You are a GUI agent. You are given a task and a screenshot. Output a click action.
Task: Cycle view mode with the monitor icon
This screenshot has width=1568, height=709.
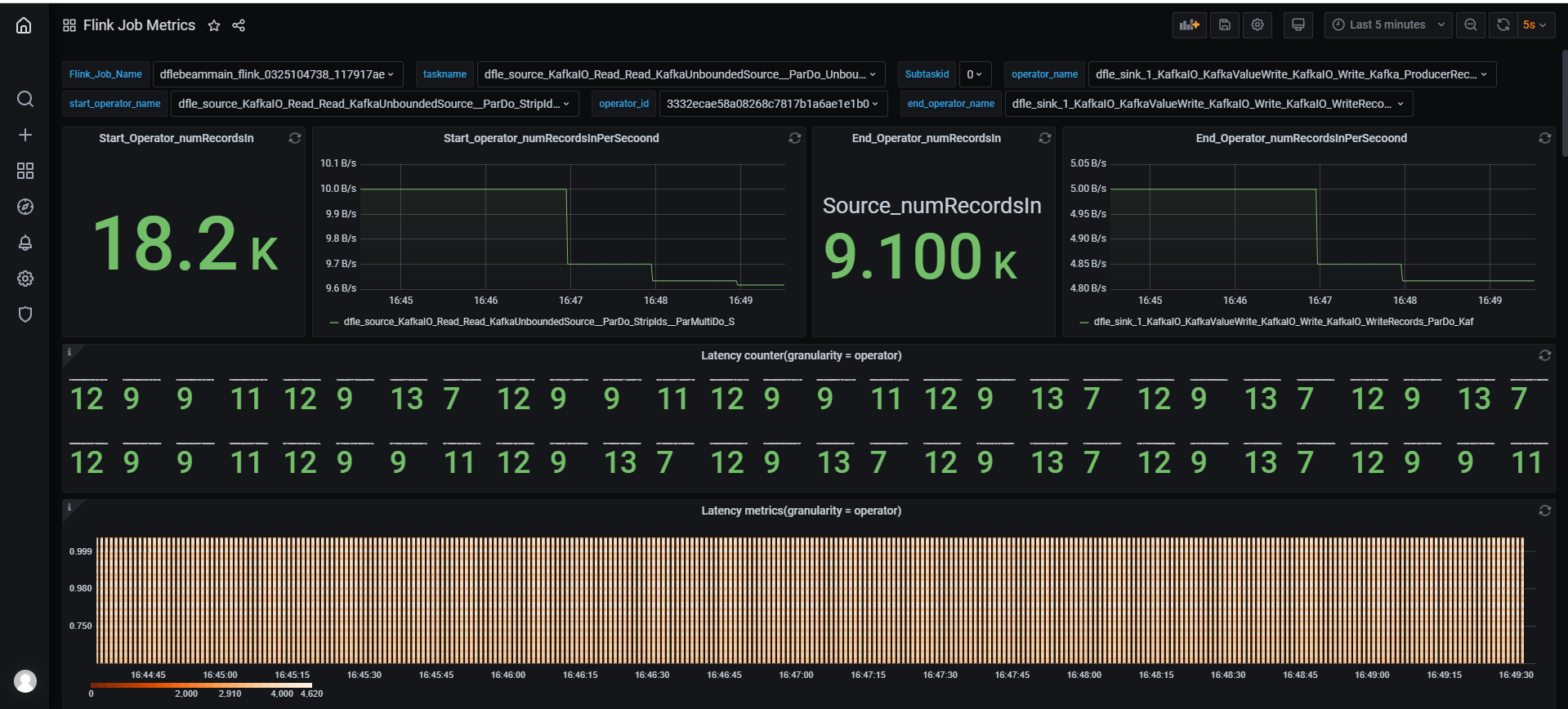(1298, 25)
